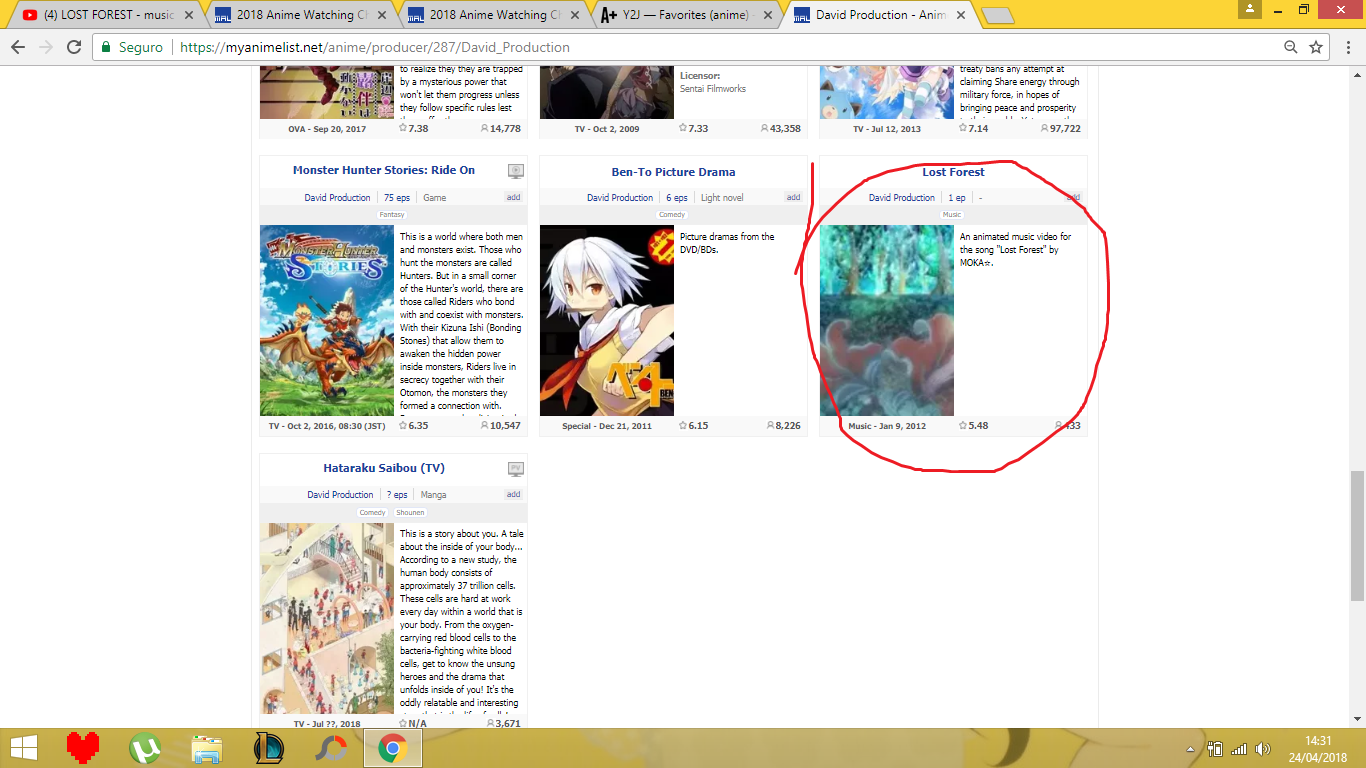Click the scrollbar down arrow
This screenshot has width=1366, height=768.
coord(1357,719)
